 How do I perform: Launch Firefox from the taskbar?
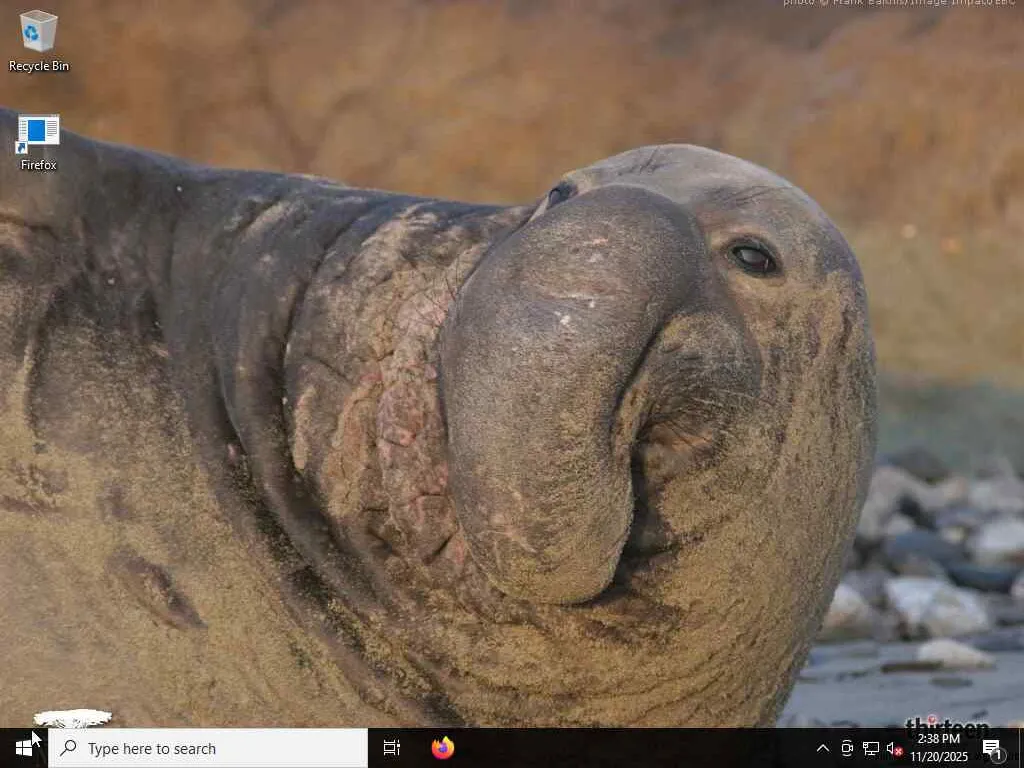[x=443, y=748]
